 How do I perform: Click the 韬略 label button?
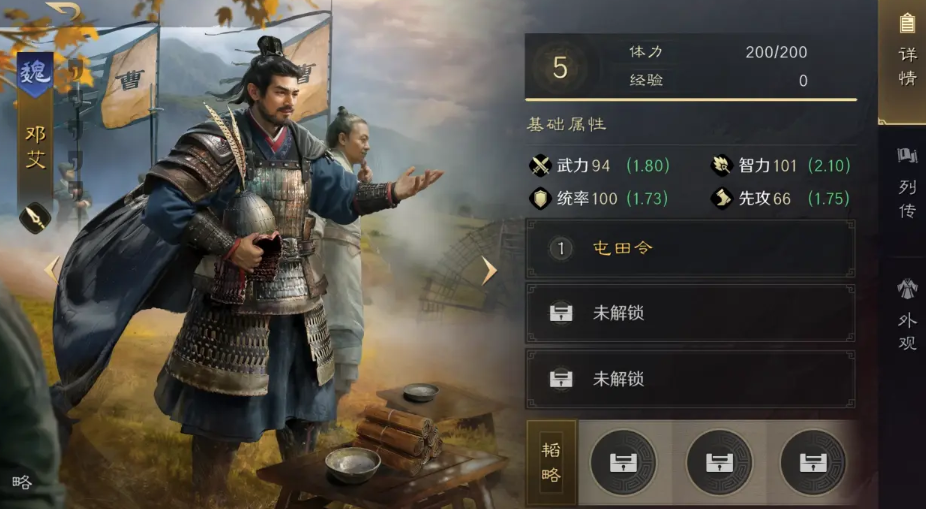[551, 462]
